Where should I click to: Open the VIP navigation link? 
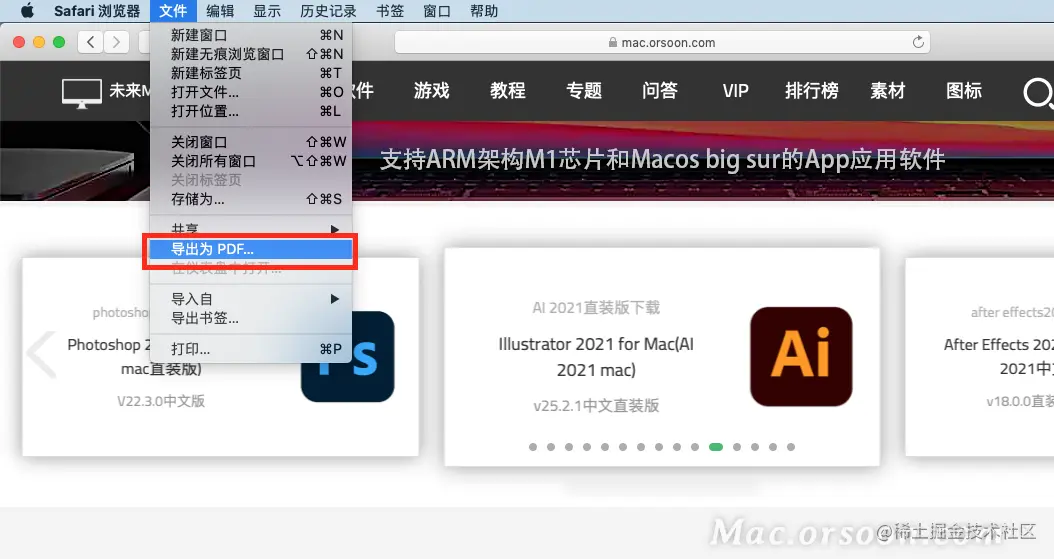[x=735, y=91]
